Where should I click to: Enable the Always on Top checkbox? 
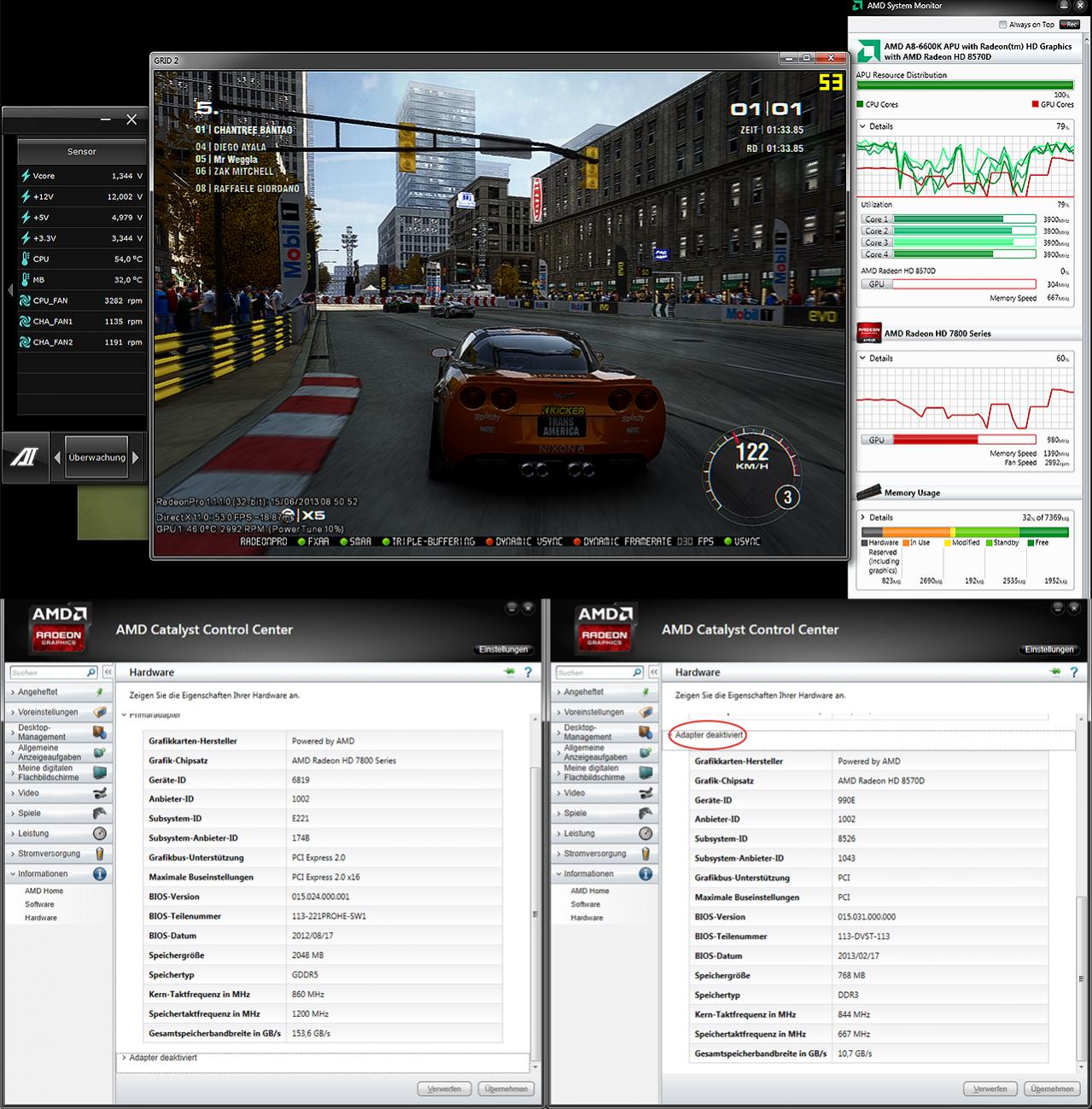[1002, 25]
